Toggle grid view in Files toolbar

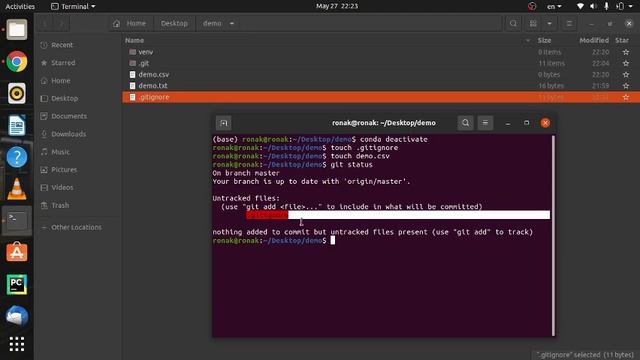tap(533, 24)
